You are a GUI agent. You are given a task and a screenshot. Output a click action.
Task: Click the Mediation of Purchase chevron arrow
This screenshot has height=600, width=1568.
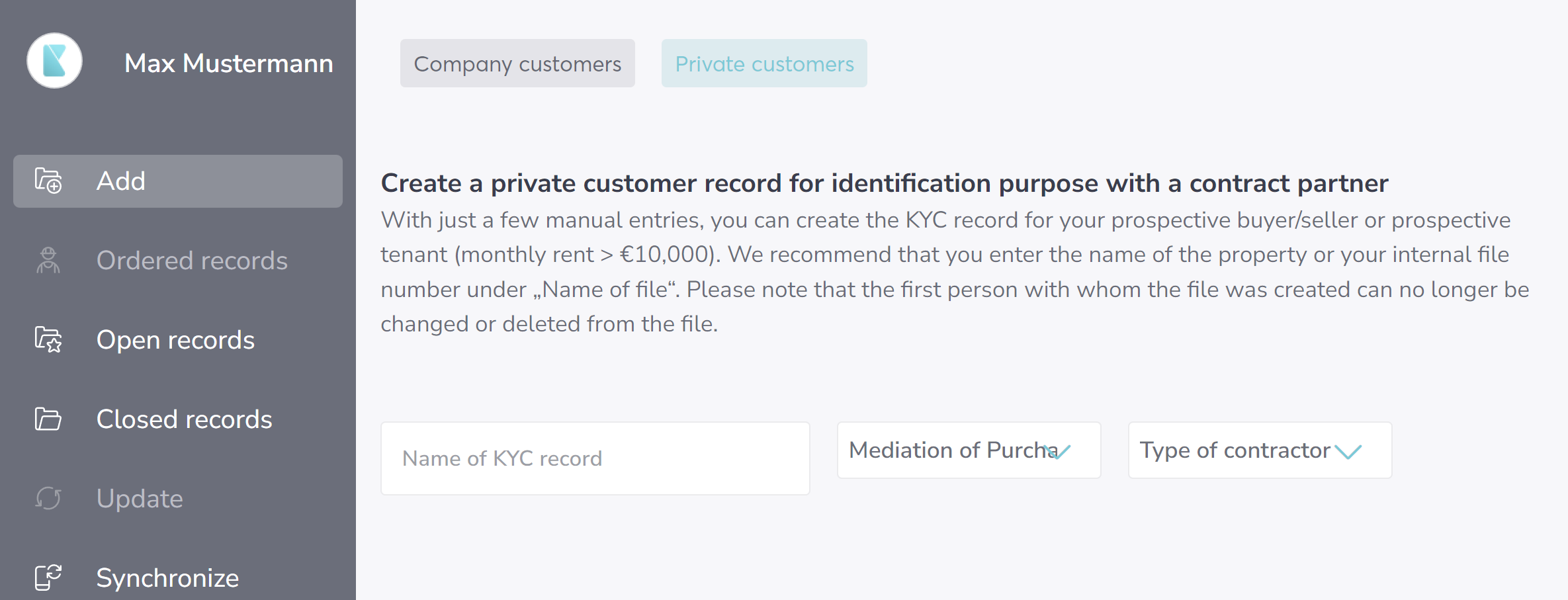(1059, 452)
